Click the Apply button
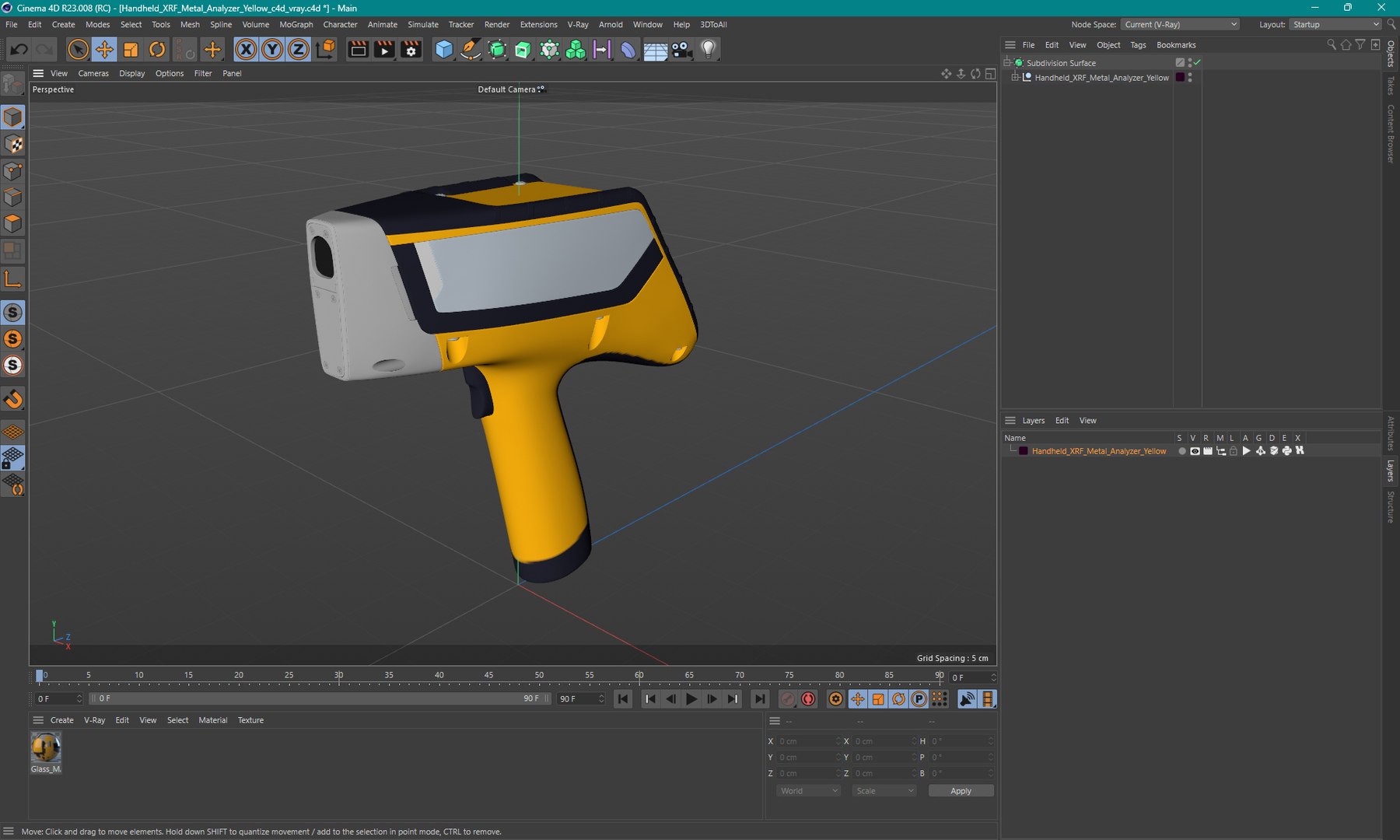The height and width of the screenshot is (840, 1400). (x=961, y=791)
